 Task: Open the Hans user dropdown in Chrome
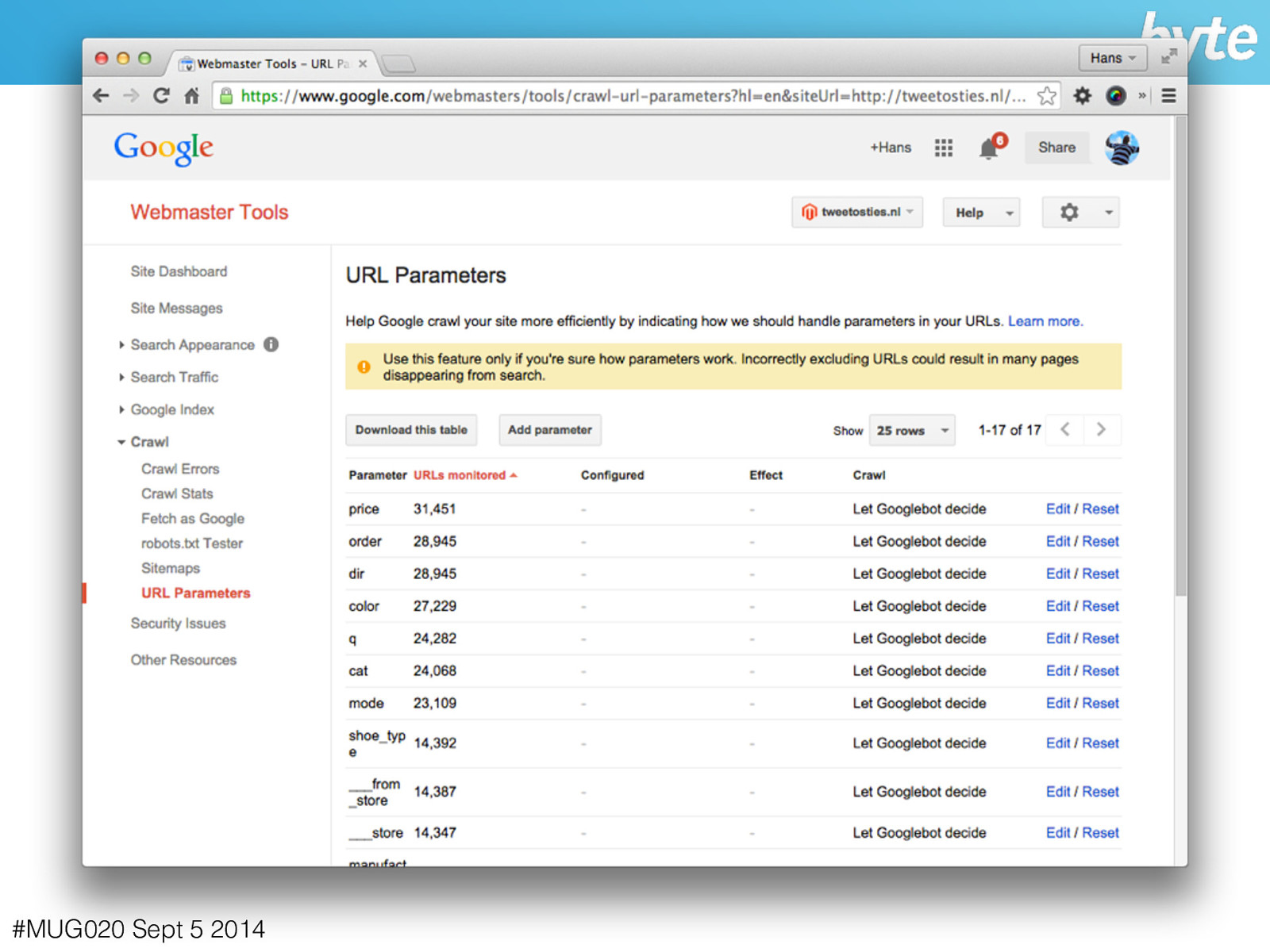1113,58
